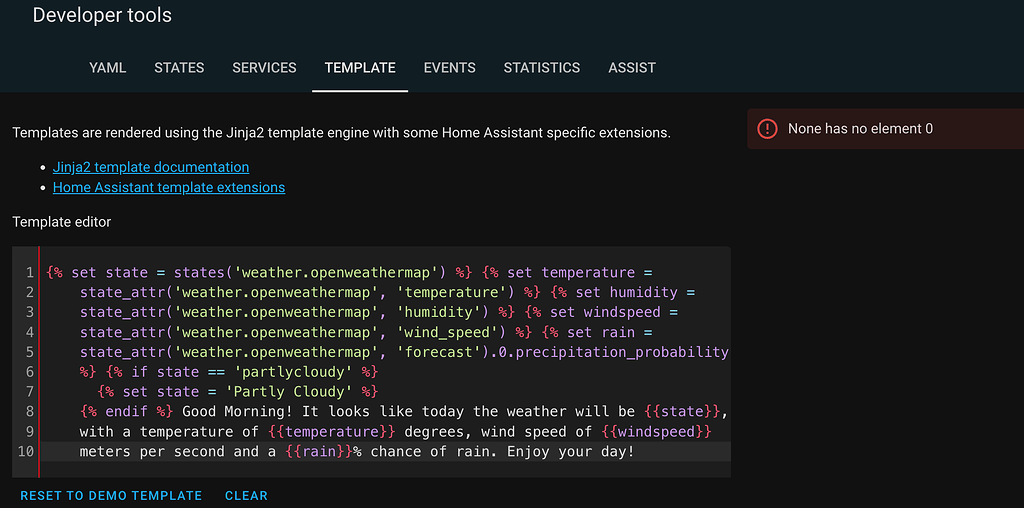This screenshot has height=508, width=1024.
Task: Follow Home Assistant template extensions link
Action: coord(169,187)
